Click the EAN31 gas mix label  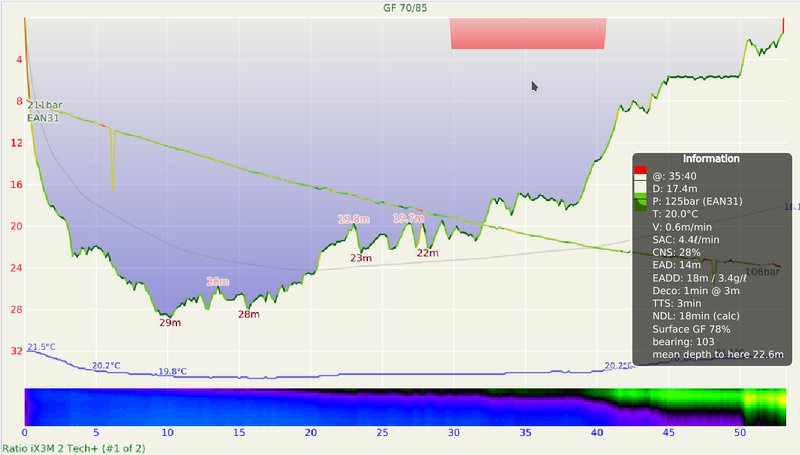click(x=45, y=118)
